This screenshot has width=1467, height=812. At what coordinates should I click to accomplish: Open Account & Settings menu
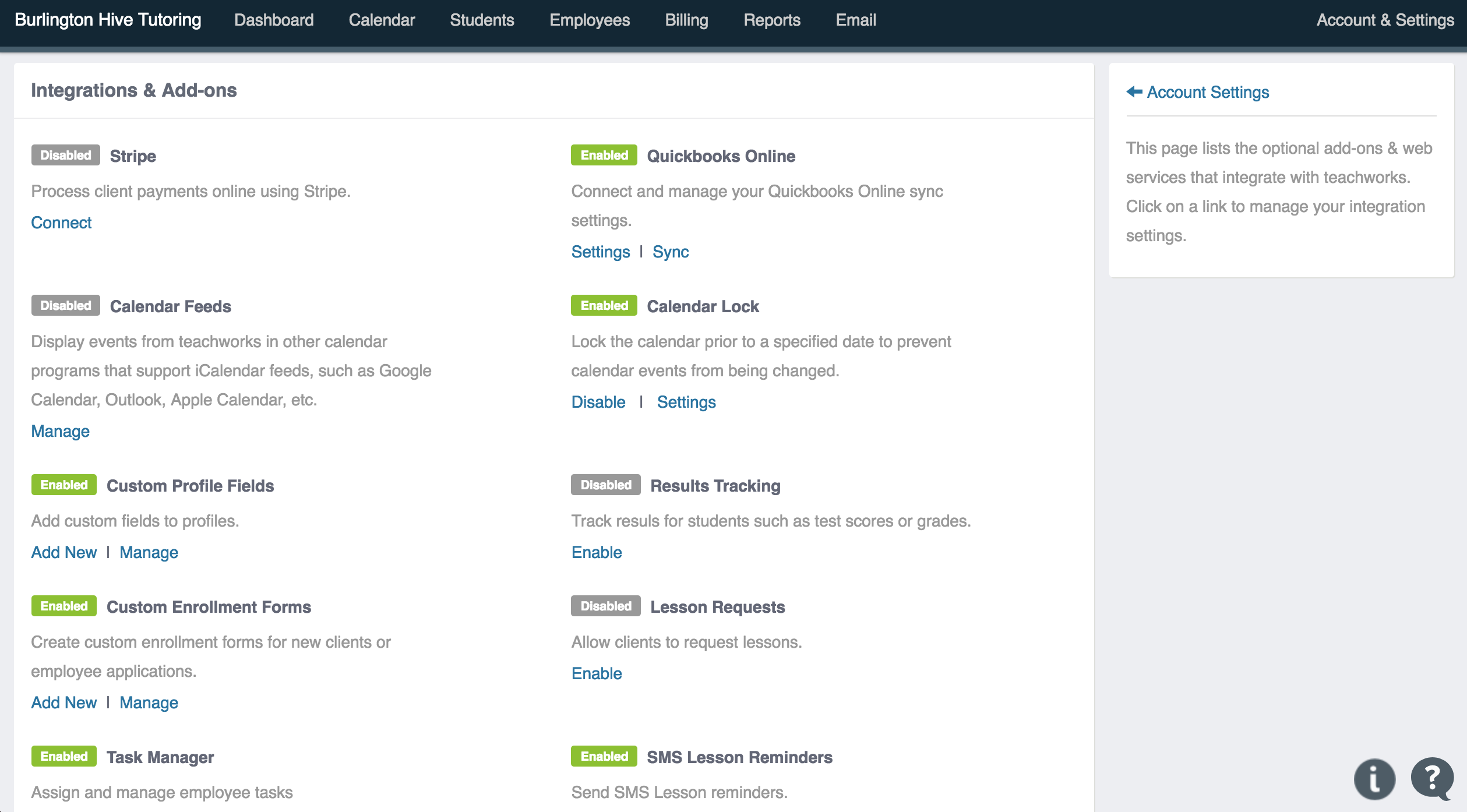tap(1385, 20)
